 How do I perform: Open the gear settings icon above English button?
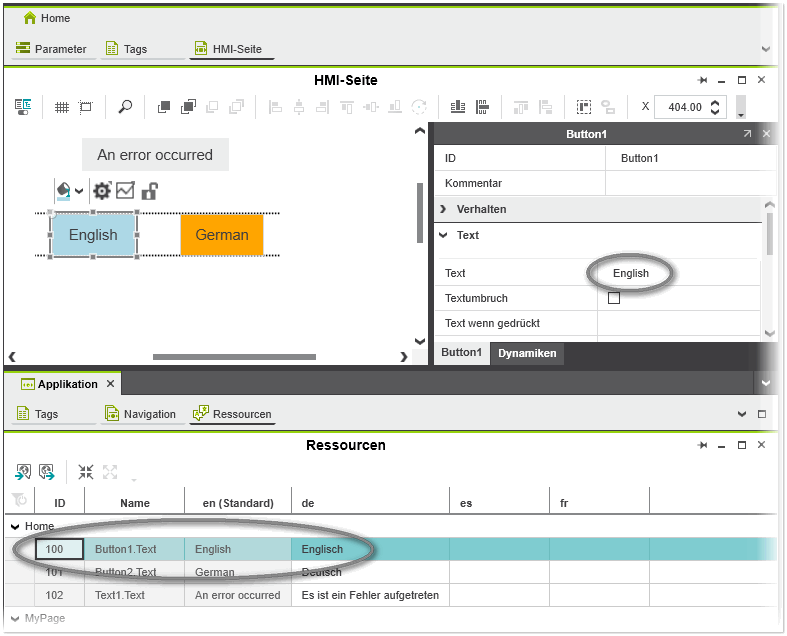pyautogui.click(x=102, y=191)
